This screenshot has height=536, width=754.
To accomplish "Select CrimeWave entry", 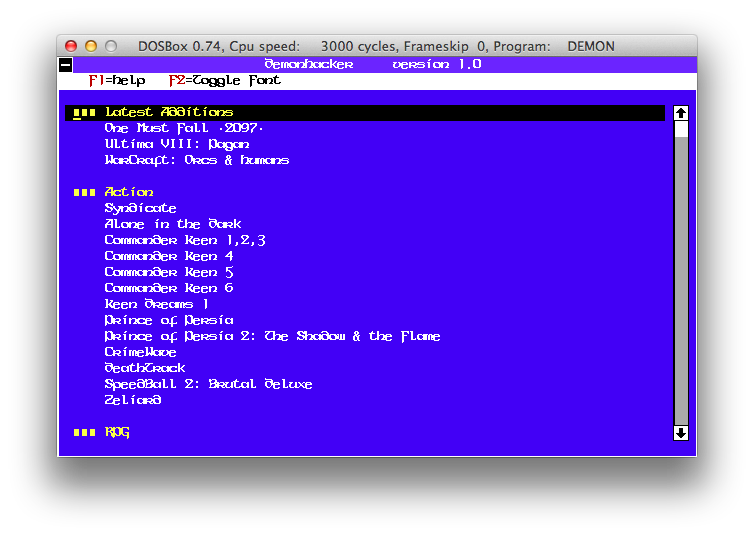I will point(140,352).
